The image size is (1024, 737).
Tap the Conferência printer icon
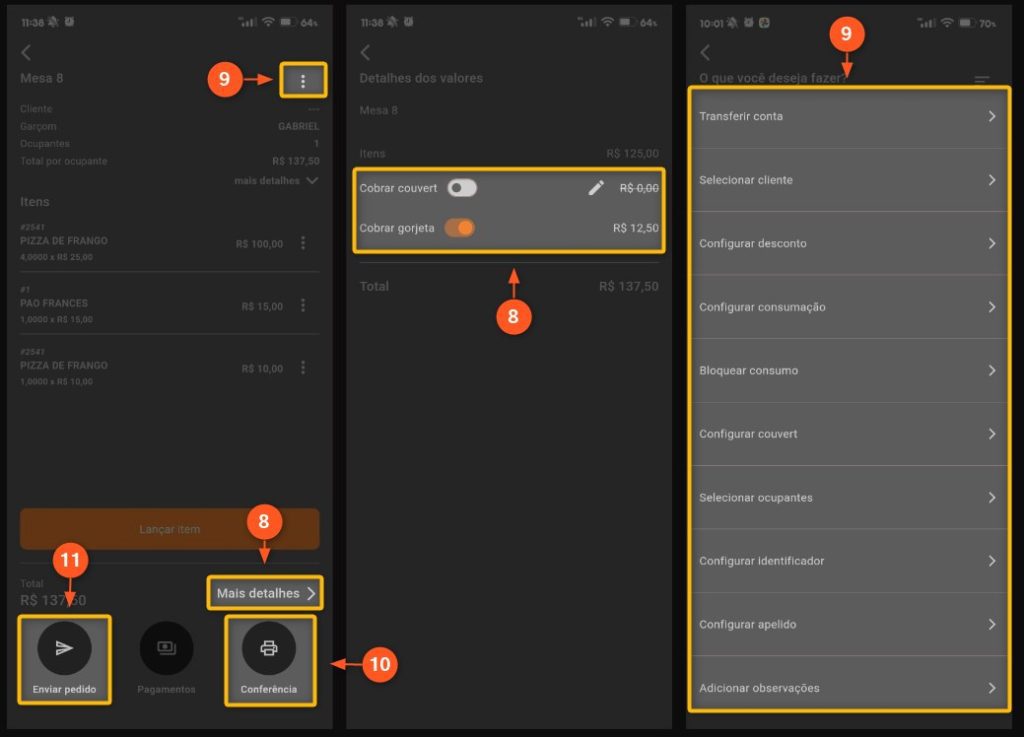pos(268,649)
